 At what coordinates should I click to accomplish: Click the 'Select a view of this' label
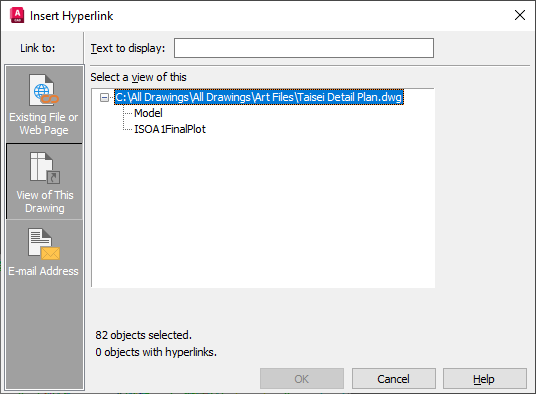138,77
